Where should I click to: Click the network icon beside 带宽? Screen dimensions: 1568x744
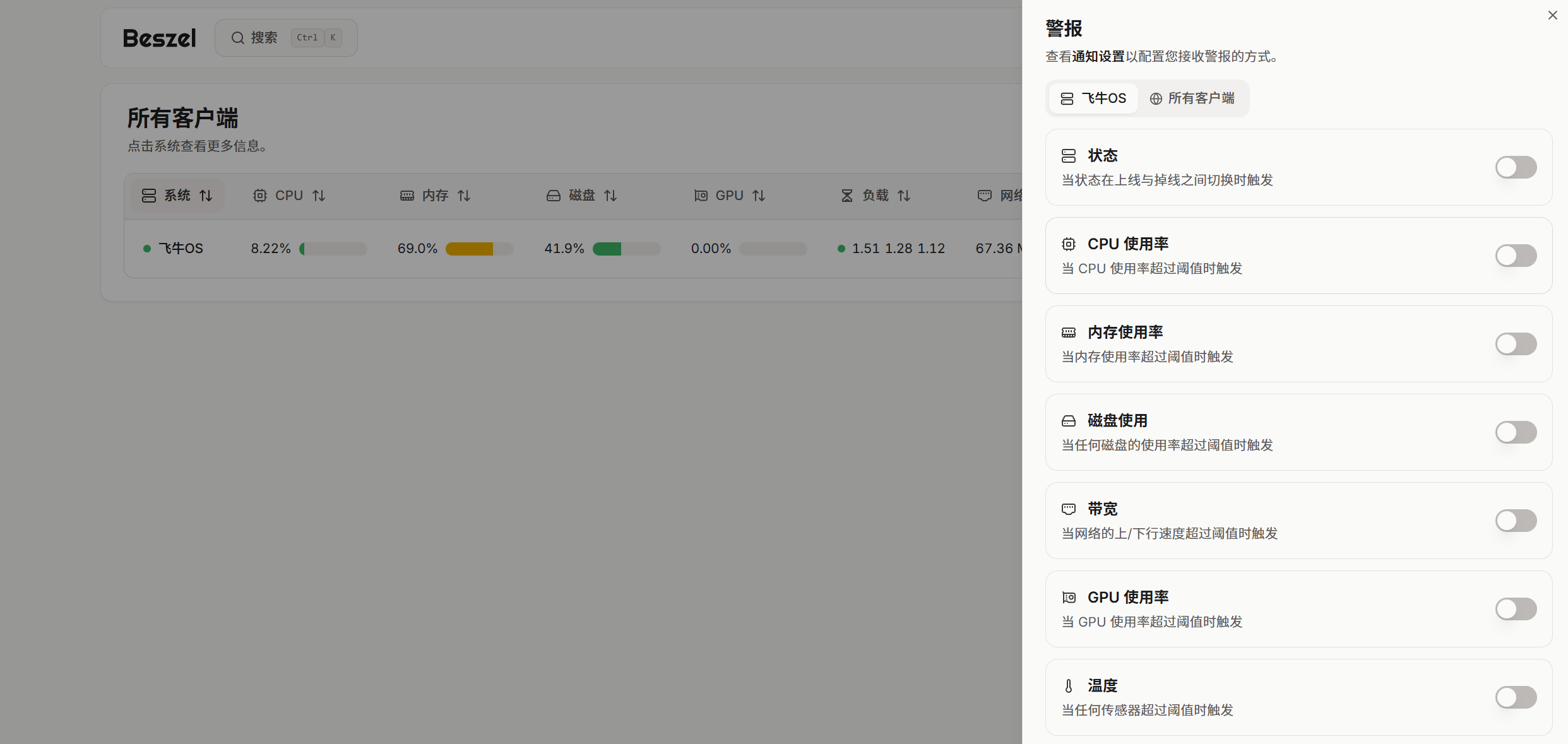[x=1068, y=509]
